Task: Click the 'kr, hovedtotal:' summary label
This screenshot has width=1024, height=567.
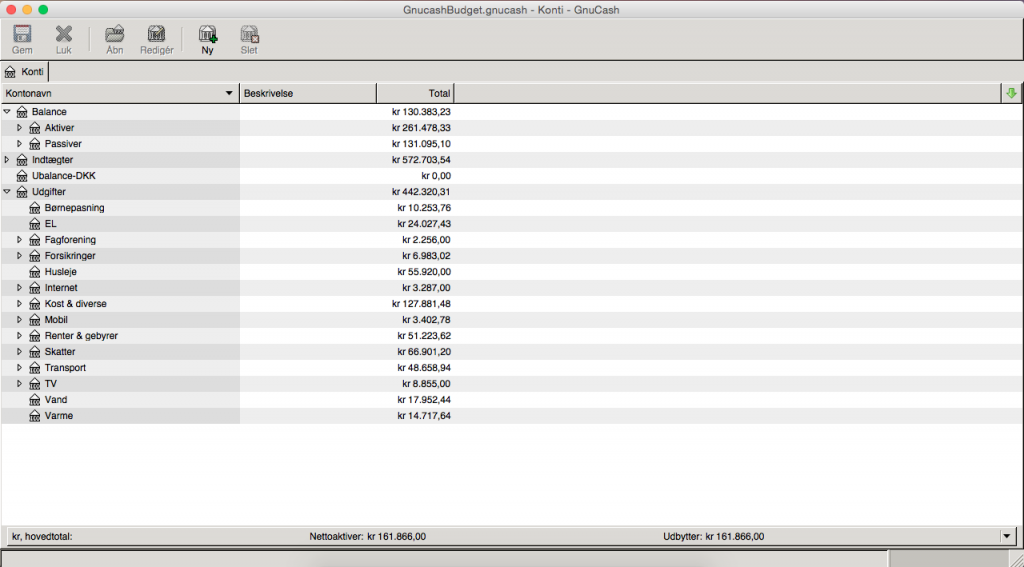Action: point(42,537)
